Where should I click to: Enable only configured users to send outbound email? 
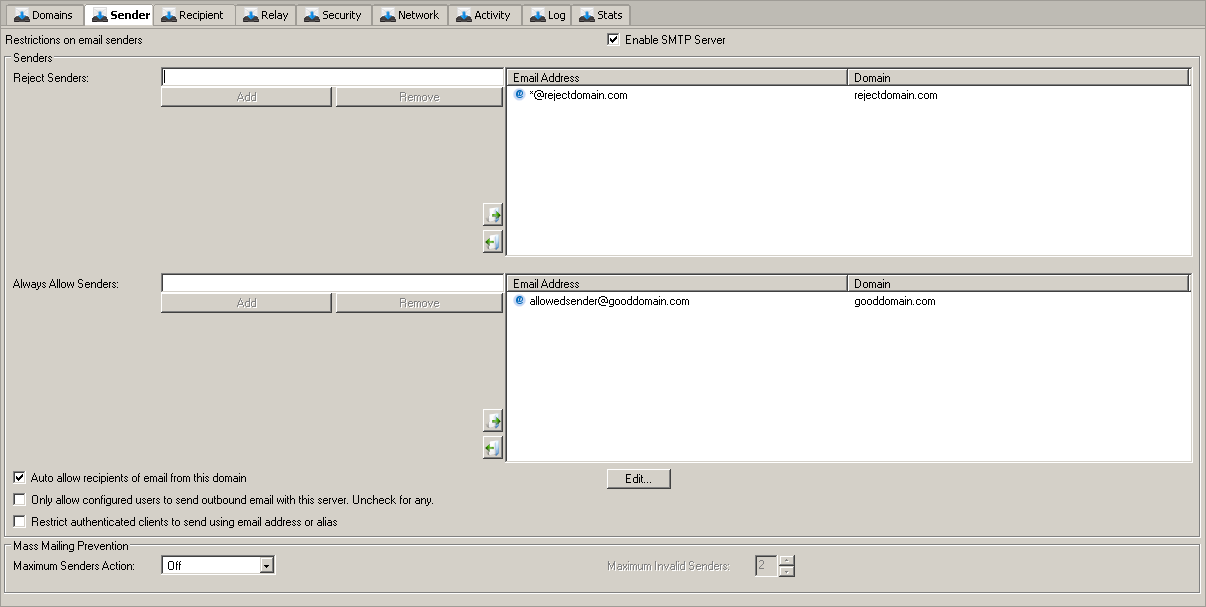[20, 499]
